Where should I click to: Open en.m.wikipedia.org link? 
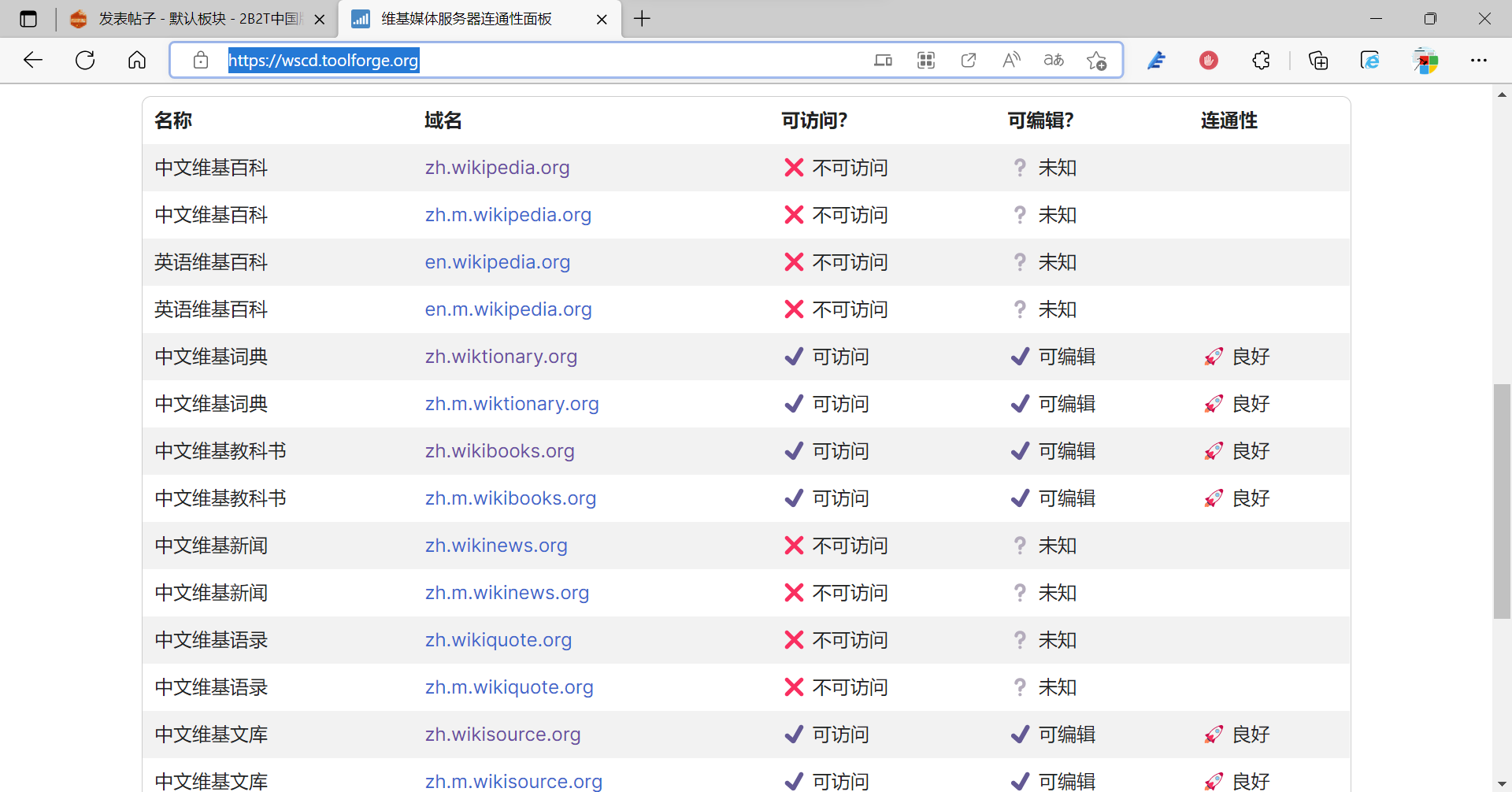pos(508,309)
